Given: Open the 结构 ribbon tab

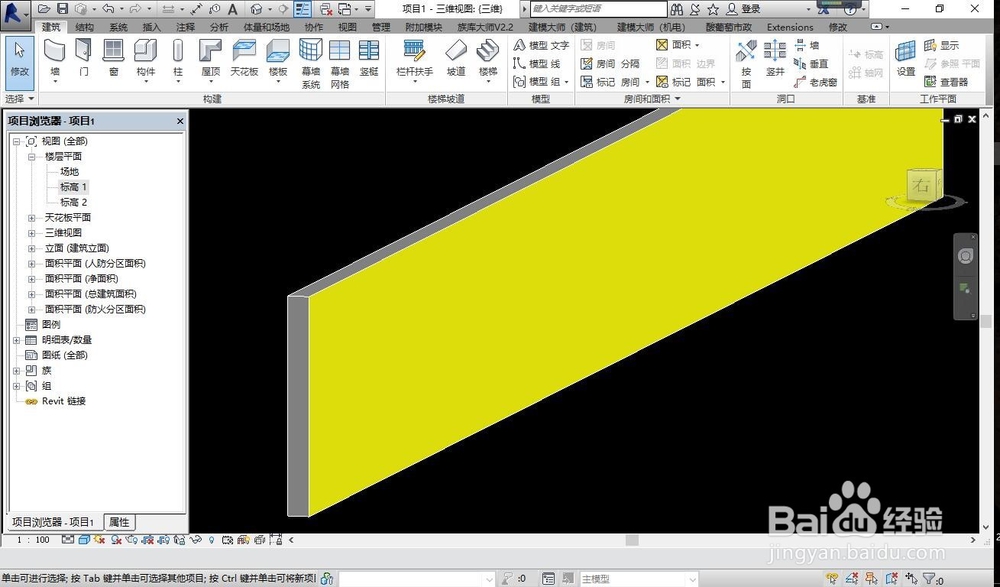Looking at the screenshot, I should (84, 27).
